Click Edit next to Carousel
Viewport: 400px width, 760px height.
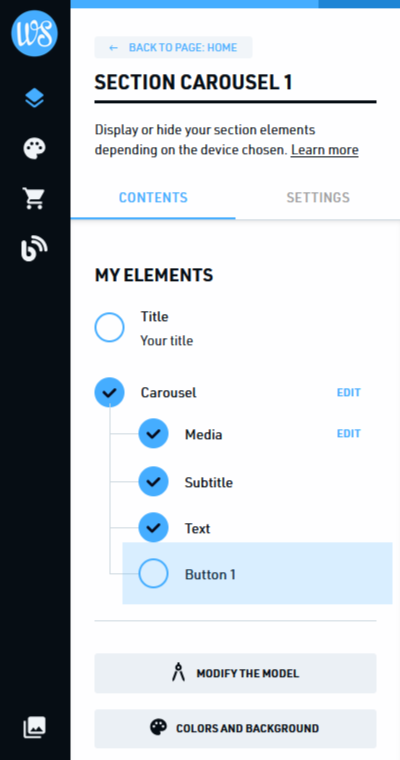[349, 393]
